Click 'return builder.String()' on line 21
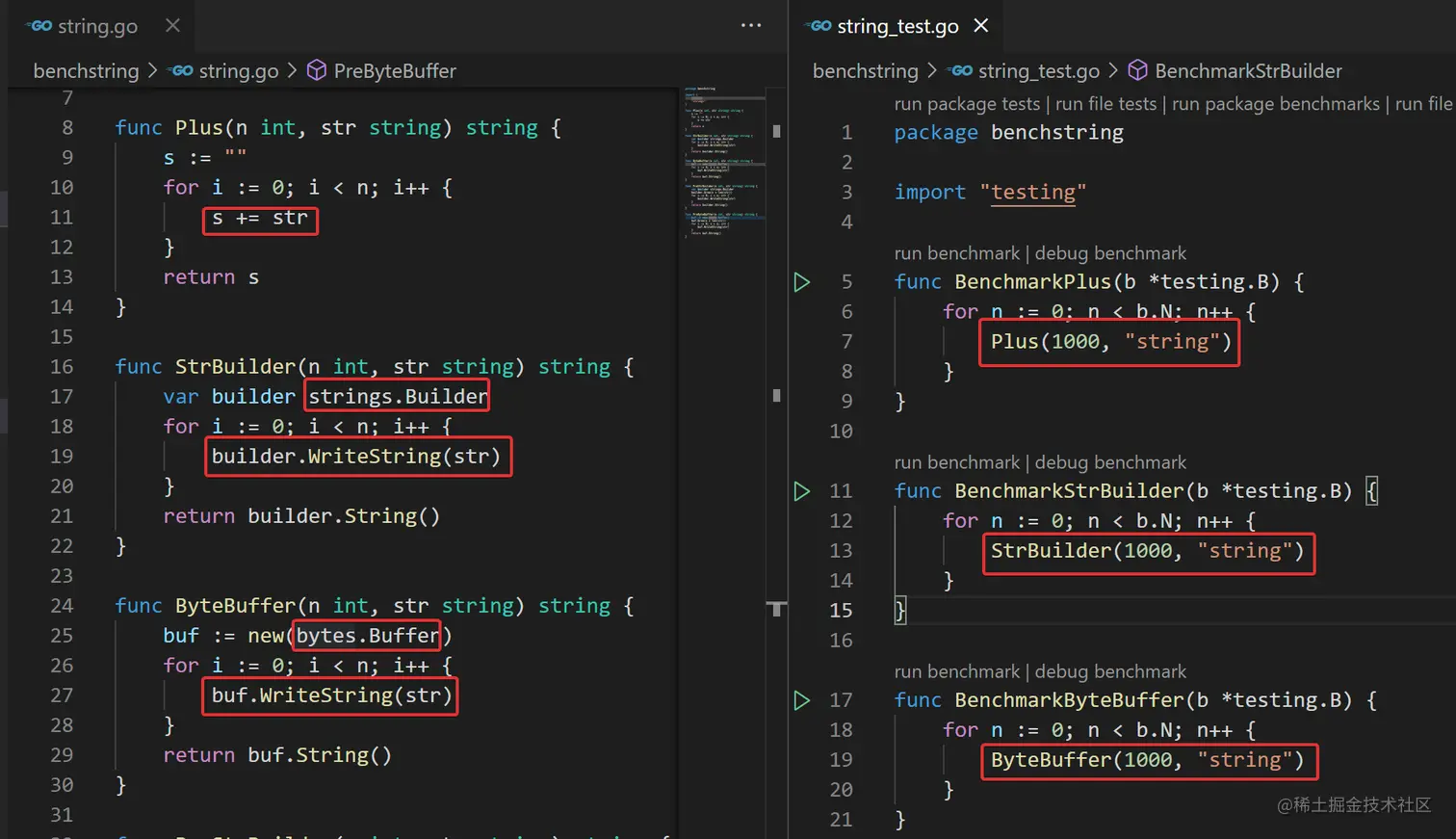Screen dimensions: 1456x839 pos(301,516)
